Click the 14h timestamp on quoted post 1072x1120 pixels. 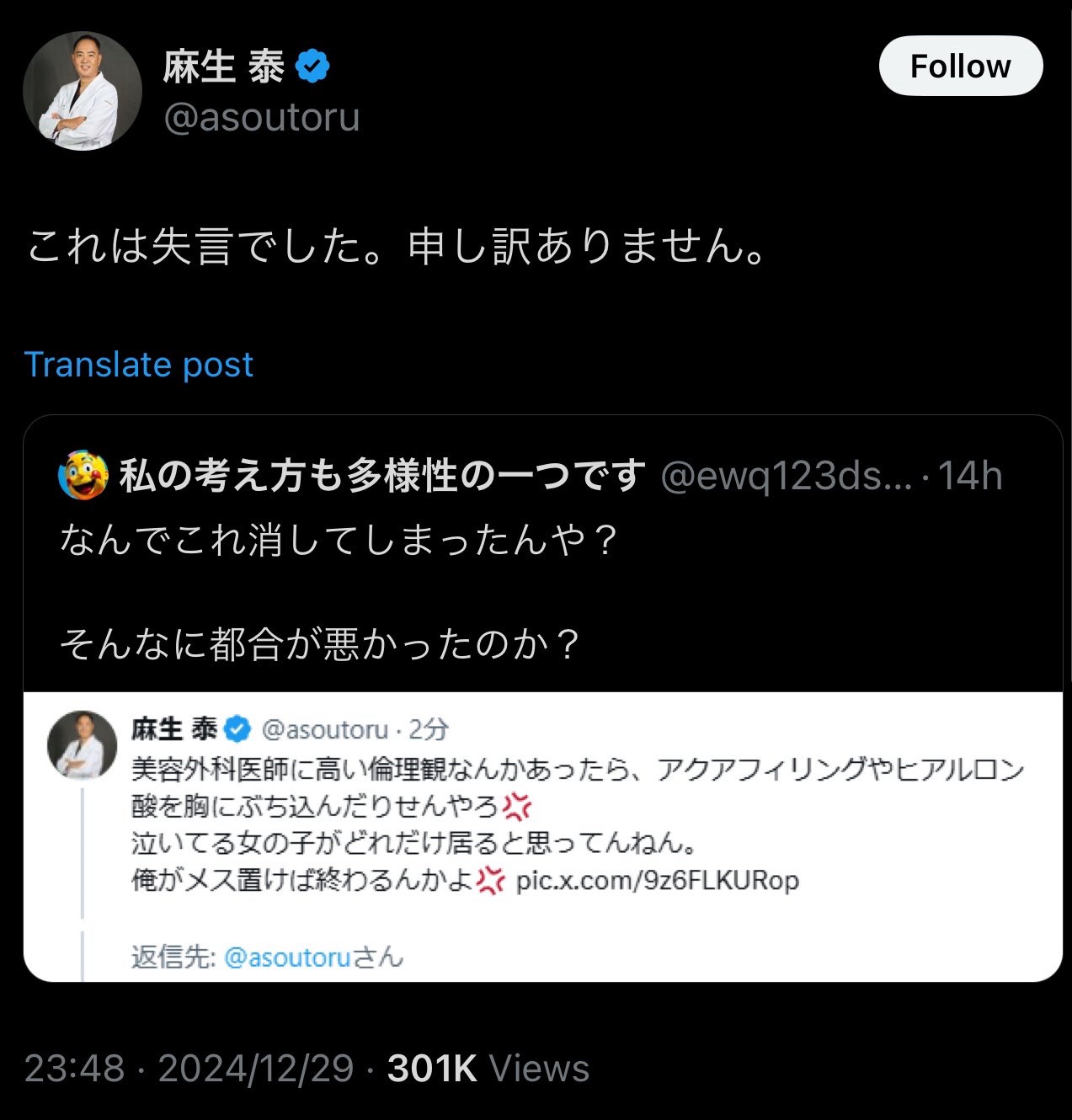(x=970, y=477)
